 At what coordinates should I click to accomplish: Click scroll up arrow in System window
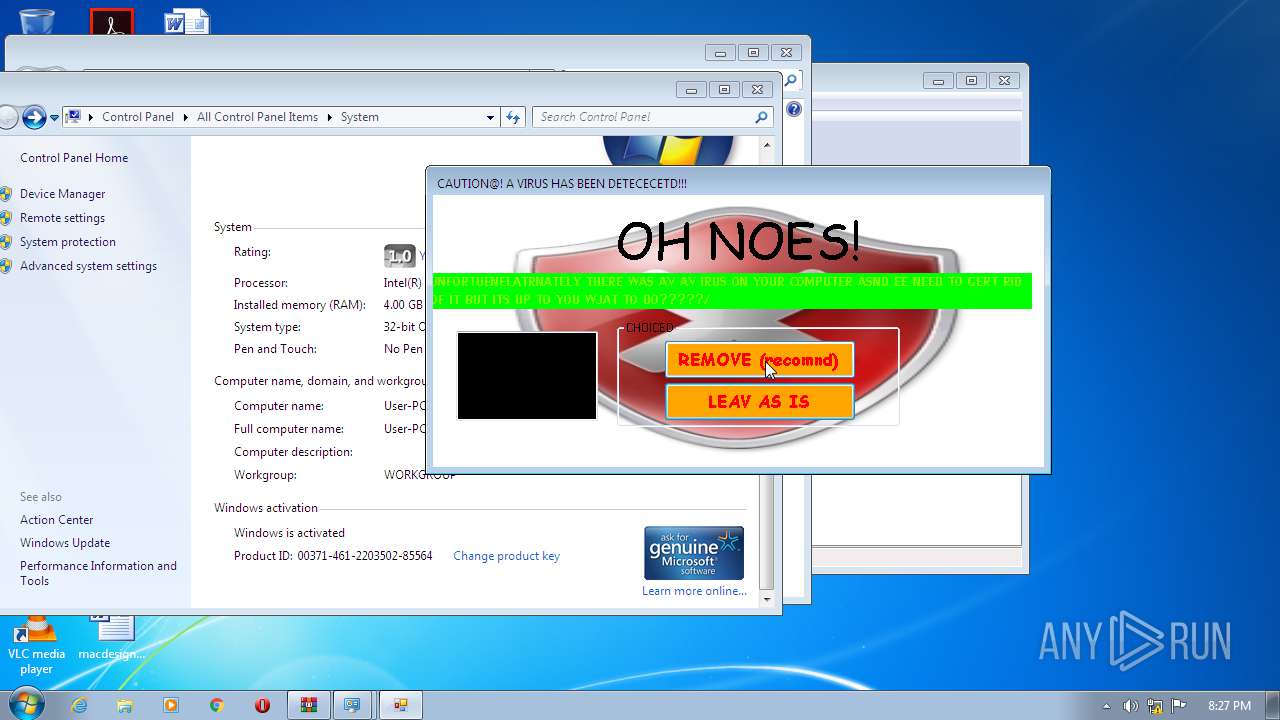(767, 146)
